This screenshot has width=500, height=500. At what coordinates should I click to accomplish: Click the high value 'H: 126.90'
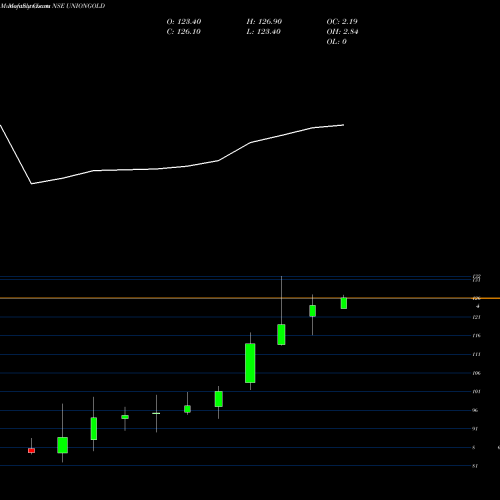tap(264, 22)
